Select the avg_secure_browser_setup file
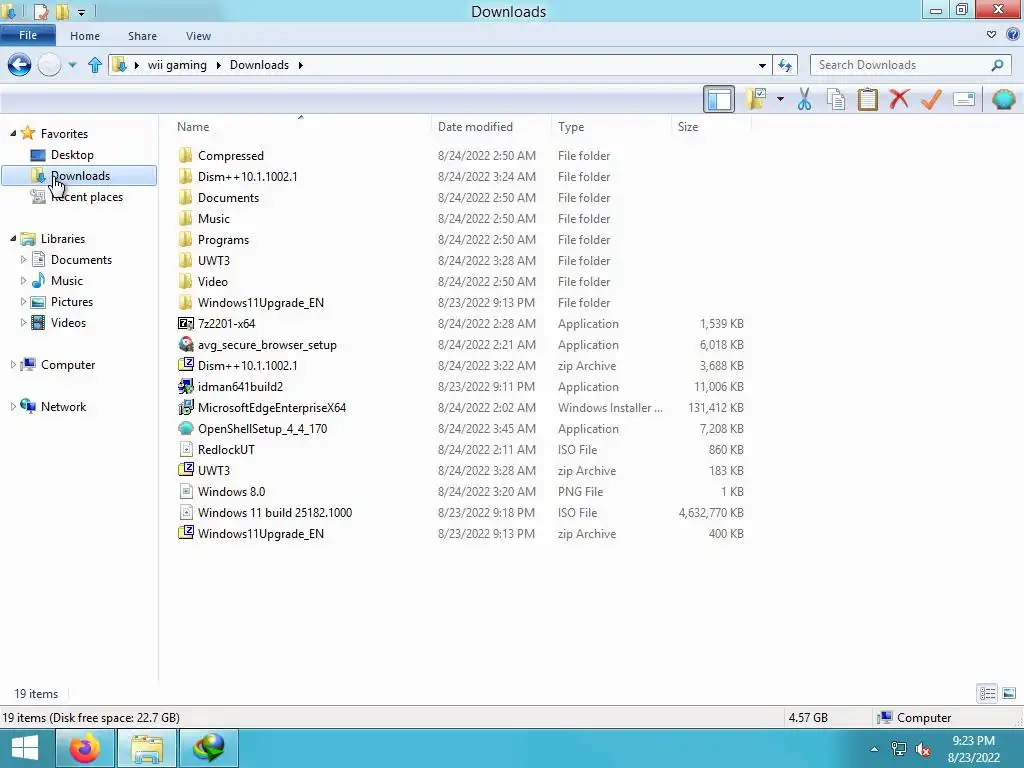1024x768 pixels. coord(267,345)
